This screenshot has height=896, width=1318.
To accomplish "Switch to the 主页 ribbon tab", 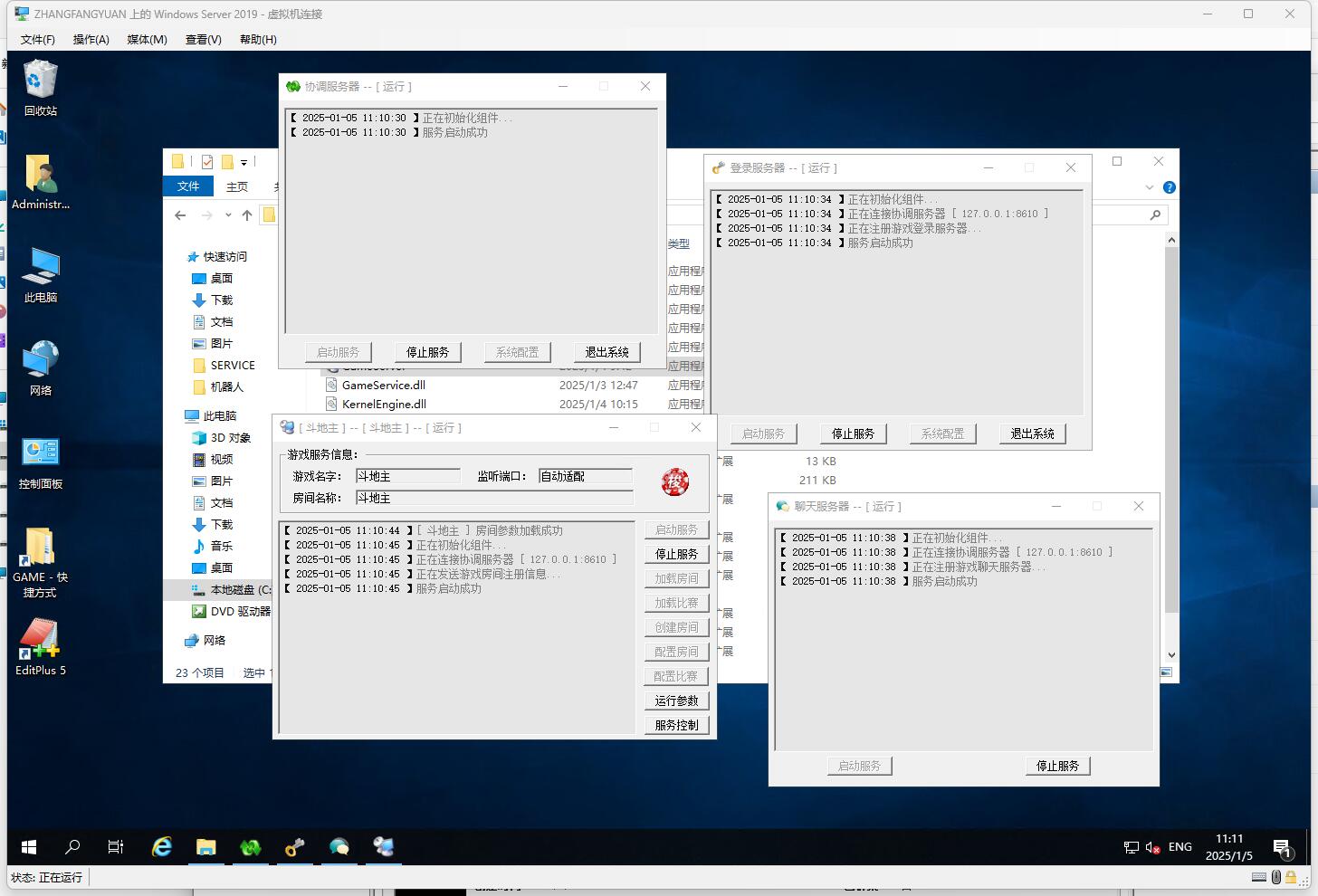I will [x=237, y=186].
